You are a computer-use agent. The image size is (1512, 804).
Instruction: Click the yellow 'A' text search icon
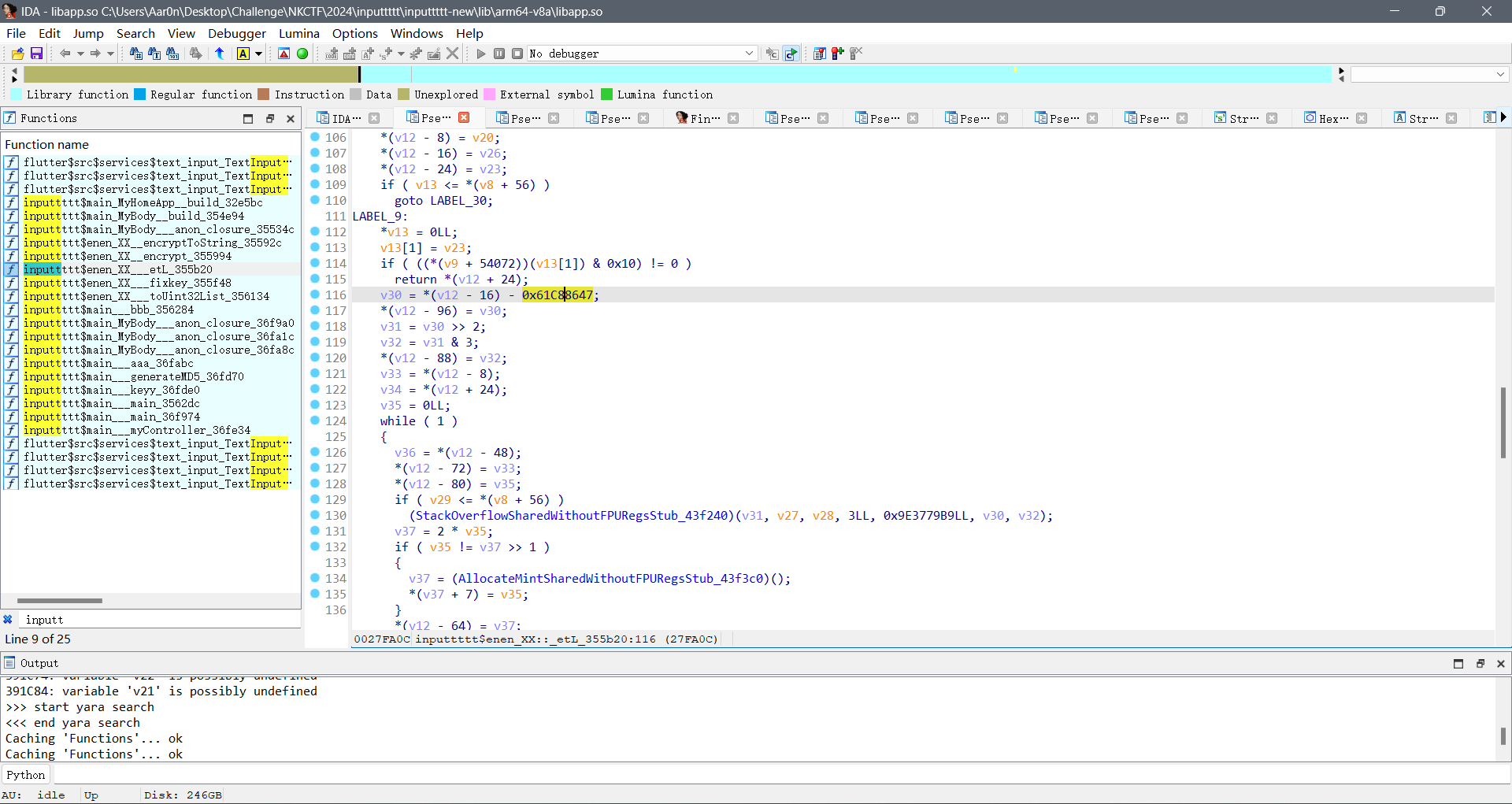coord(243,54)
